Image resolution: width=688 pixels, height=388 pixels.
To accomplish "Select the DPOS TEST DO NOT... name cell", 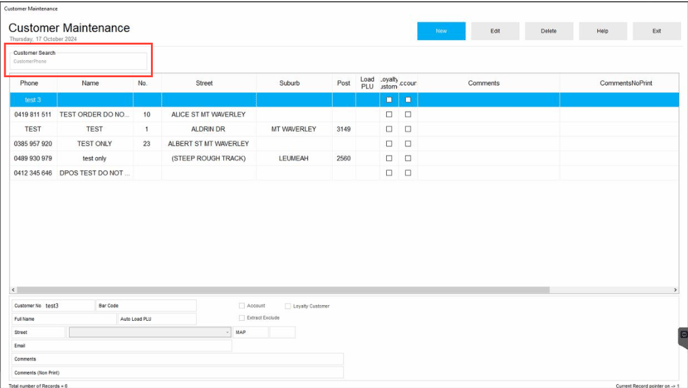I will tap(95, 173).
